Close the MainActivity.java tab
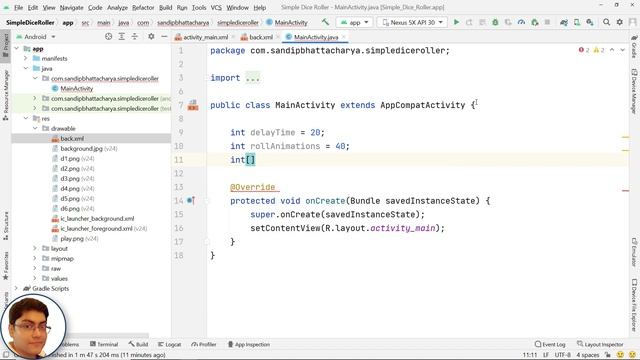Image resolution: width=640 pixels, height=360 pixels. [343, 37]
